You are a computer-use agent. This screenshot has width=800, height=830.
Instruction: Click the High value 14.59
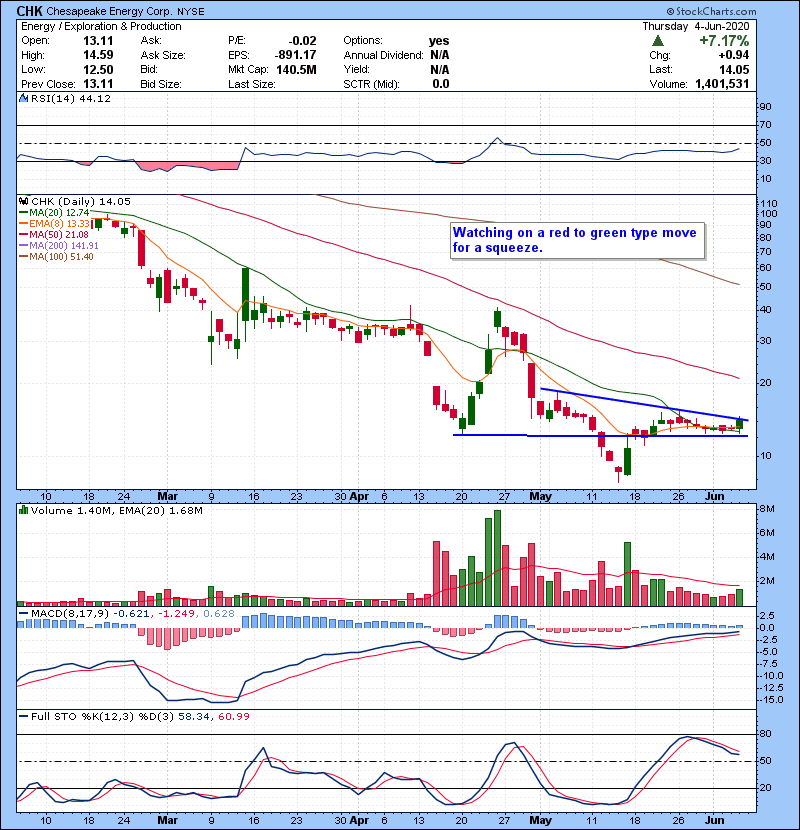(98, 55)
